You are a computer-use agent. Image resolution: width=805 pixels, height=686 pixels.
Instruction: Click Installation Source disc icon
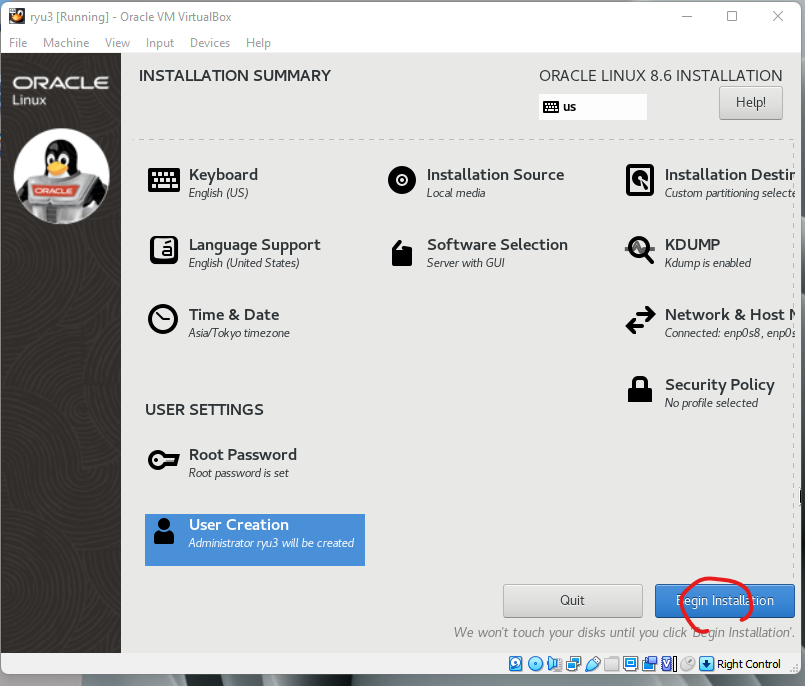tap(402, 180)
